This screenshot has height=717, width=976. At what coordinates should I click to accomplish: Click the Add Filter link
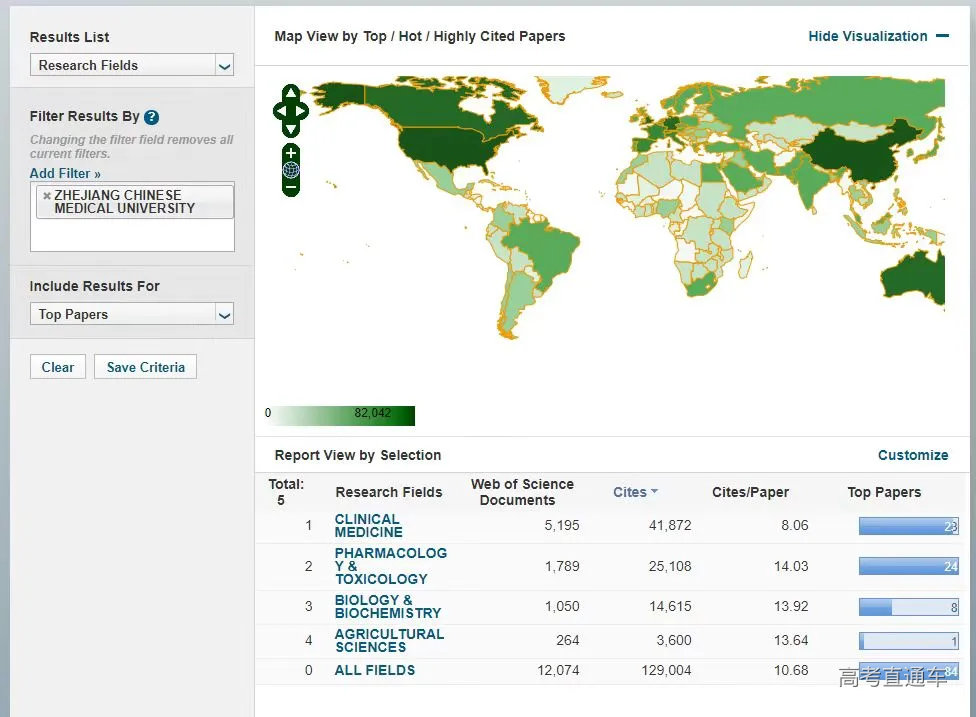click(x=65, y=174)
